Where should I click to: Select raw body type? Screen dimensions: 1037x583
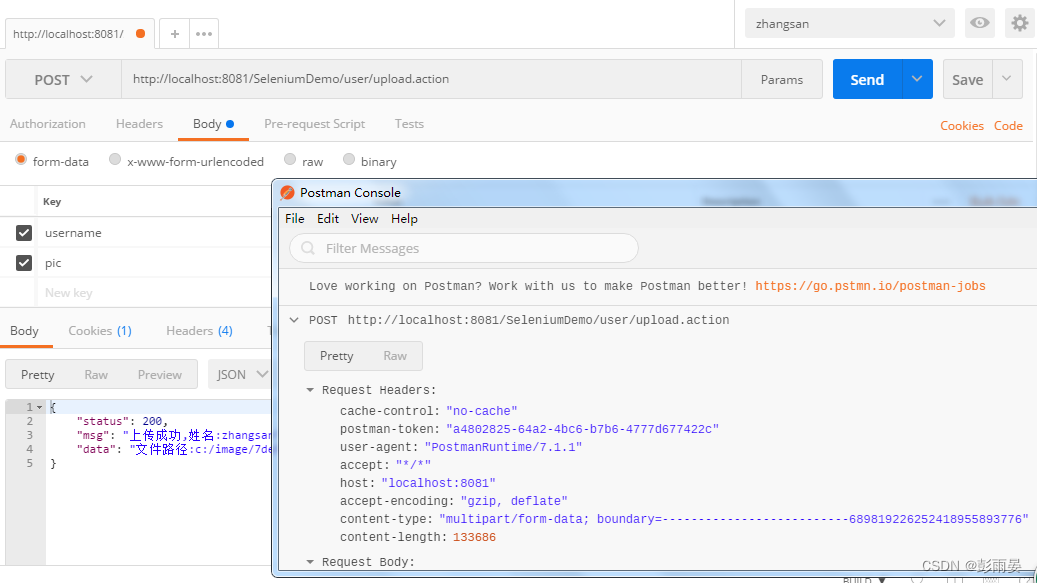[290, 159]
